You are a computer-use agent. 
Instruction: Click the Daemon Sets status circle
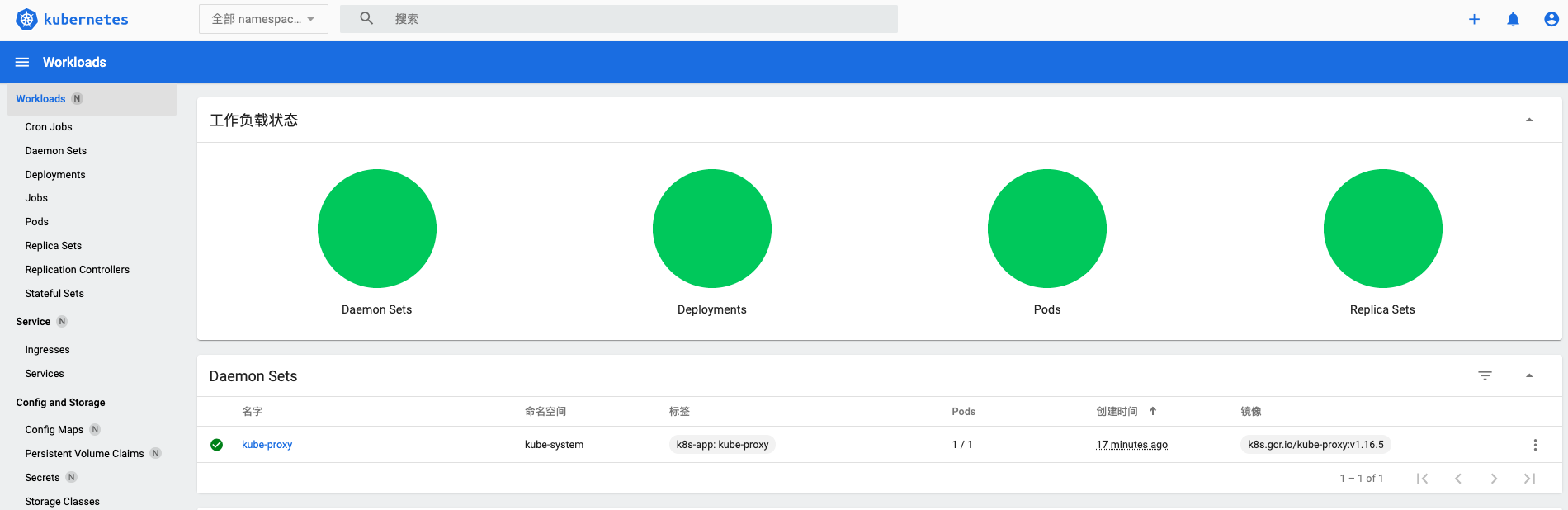[x=377, y=229]
